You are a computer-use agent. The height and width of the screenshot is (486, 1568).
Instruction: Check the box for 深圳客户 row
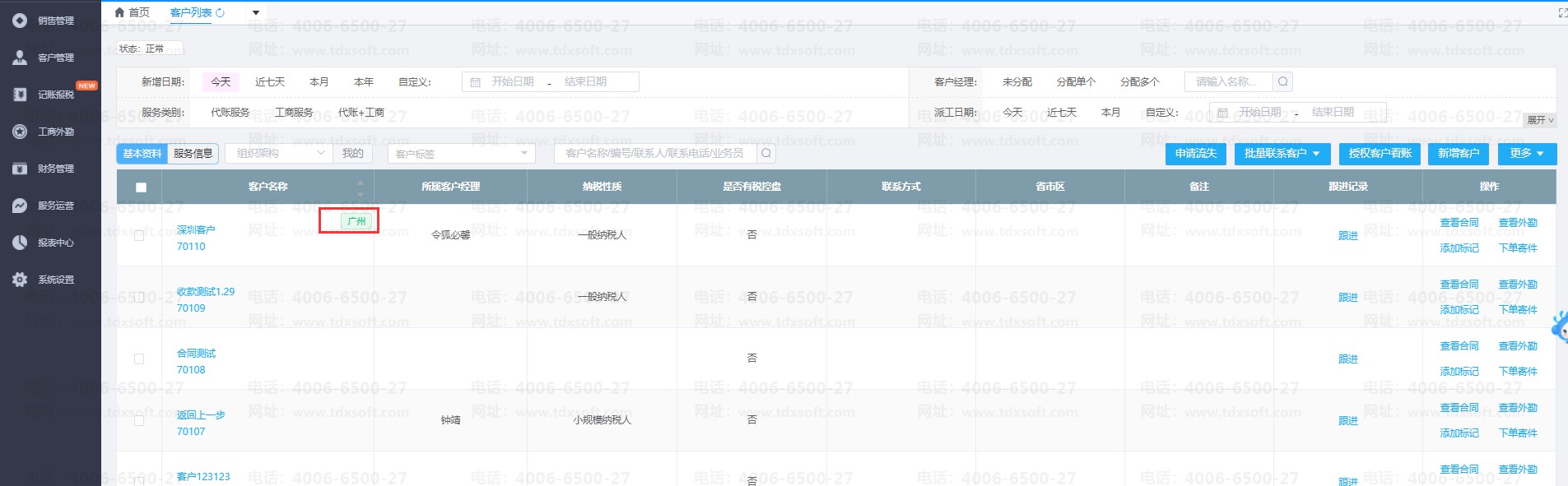pos(139,236)
